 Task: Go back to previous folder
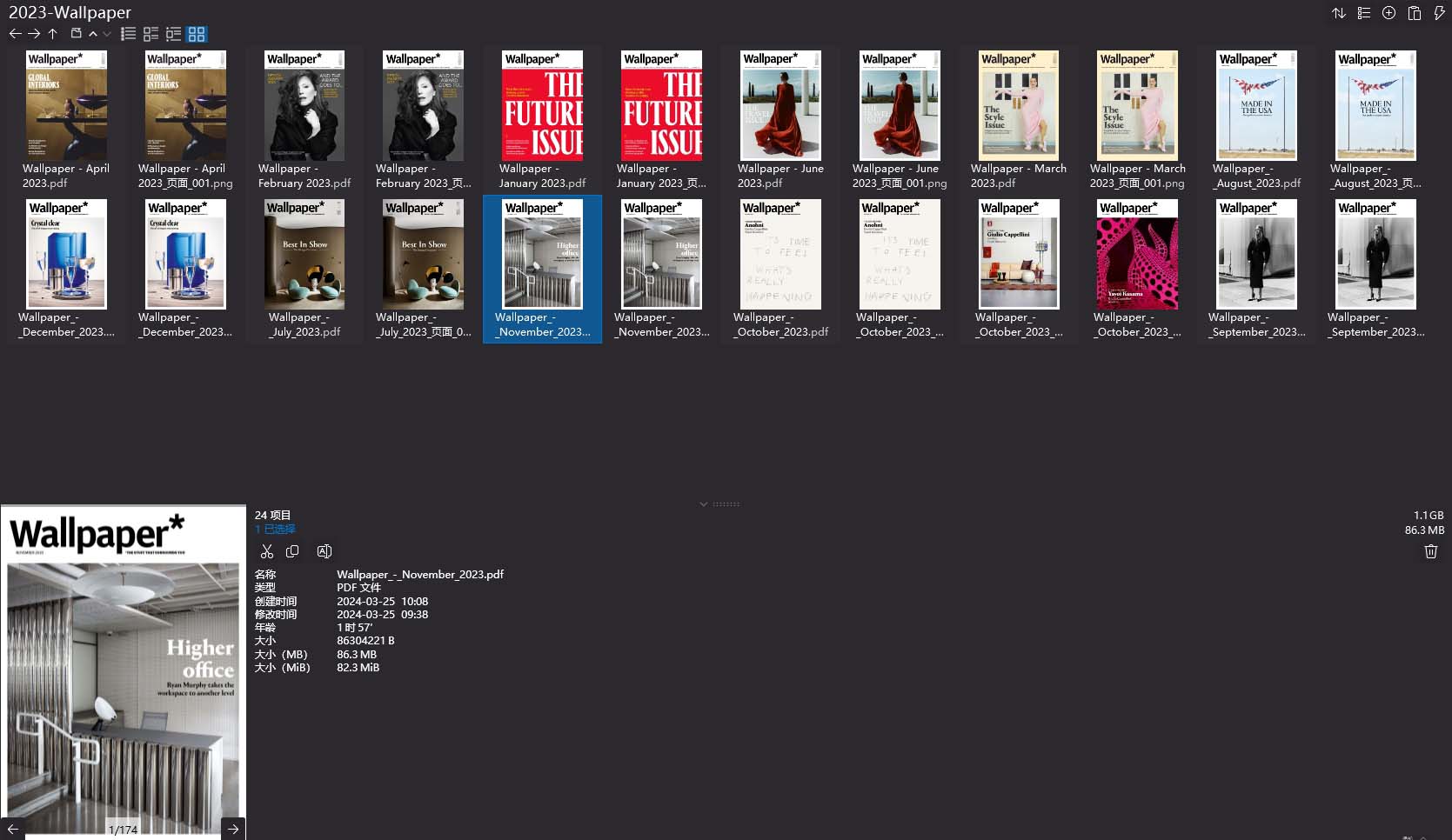click(15, 34)
